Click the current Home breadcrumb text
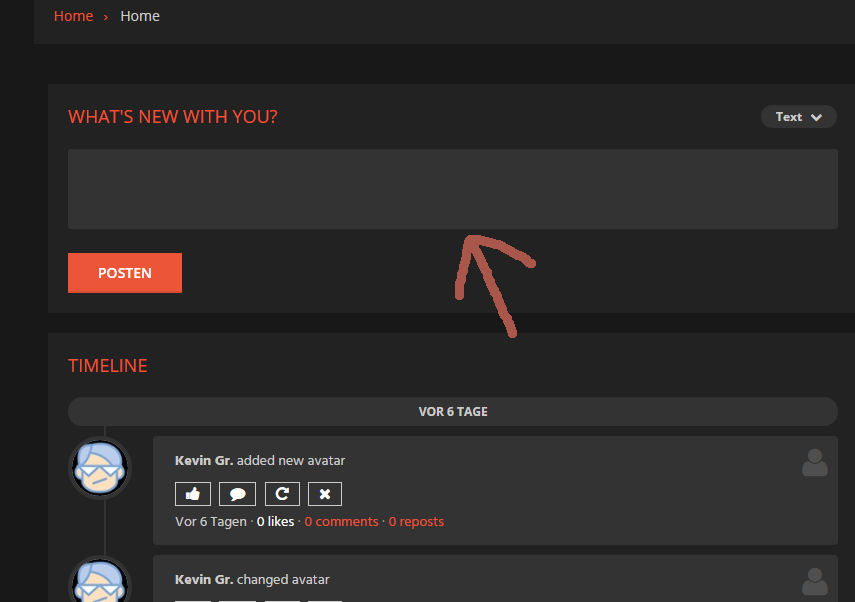Image resolution: width=855 pixels, height=602 pixels. (140, 16)
